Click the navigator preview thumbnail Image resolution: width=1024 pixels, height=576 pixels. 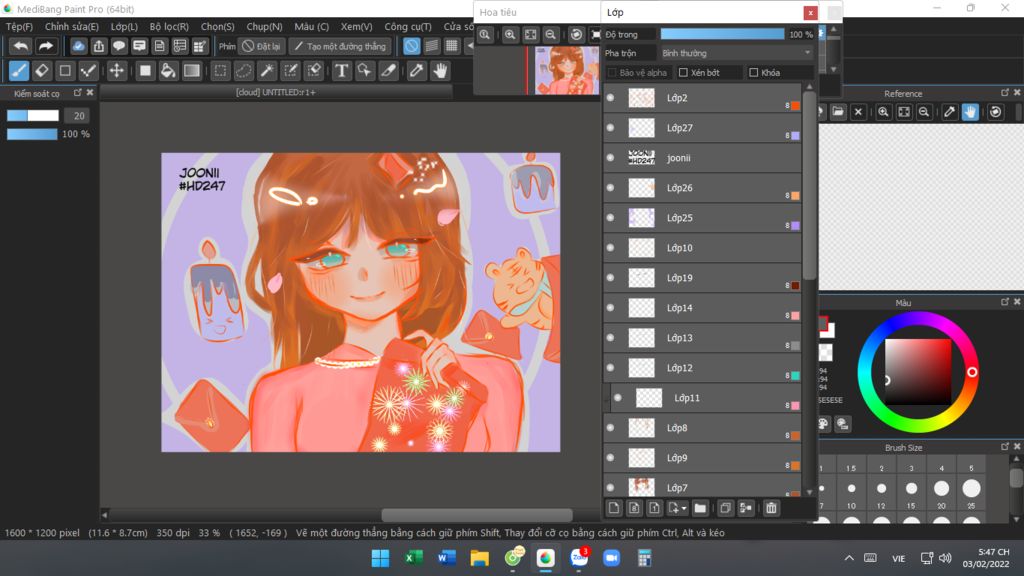[x=567, y=71]
